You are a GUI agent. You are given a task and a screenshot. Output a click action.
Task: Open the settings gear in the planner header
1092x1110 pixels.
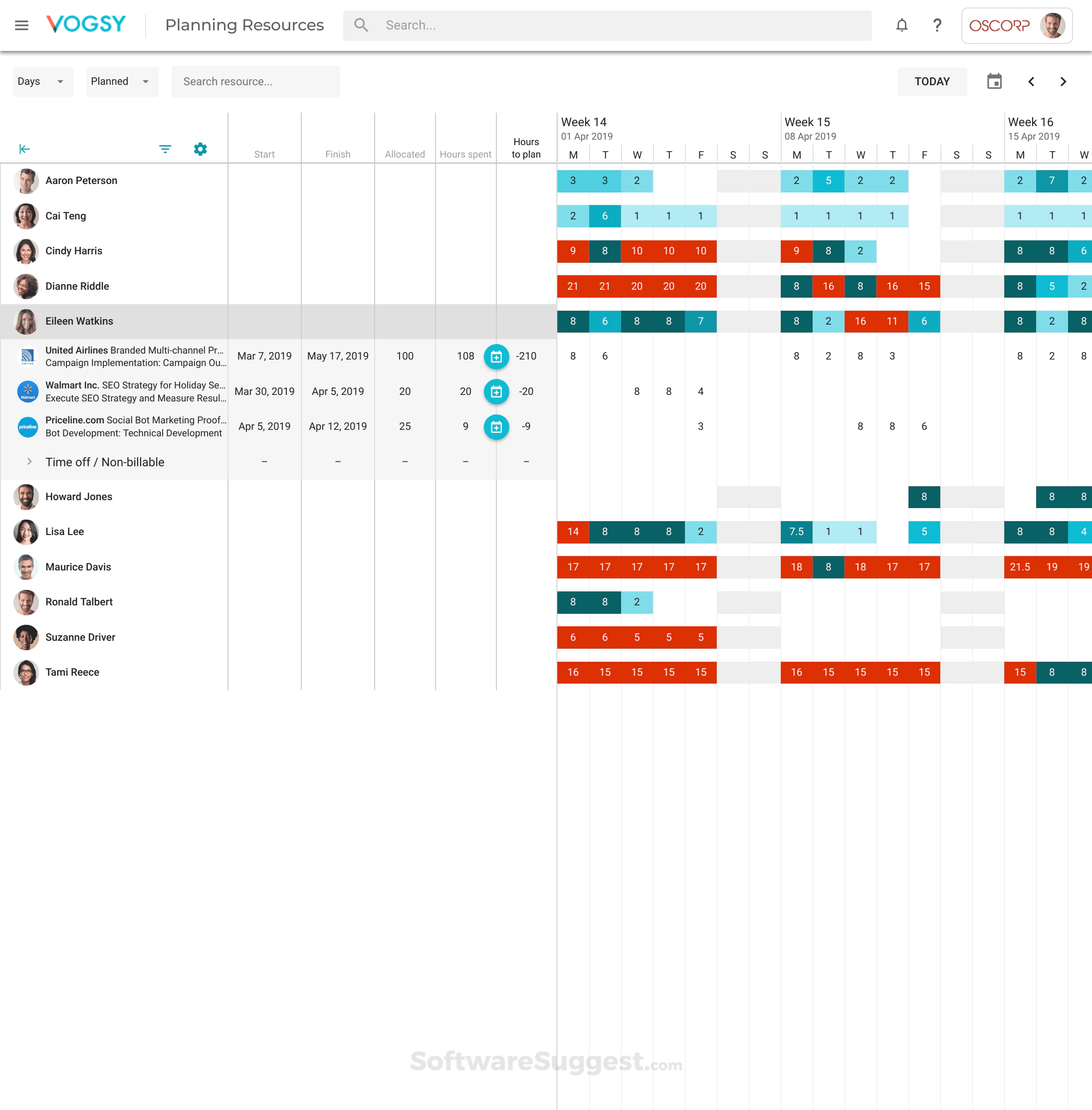click(200, 149)
